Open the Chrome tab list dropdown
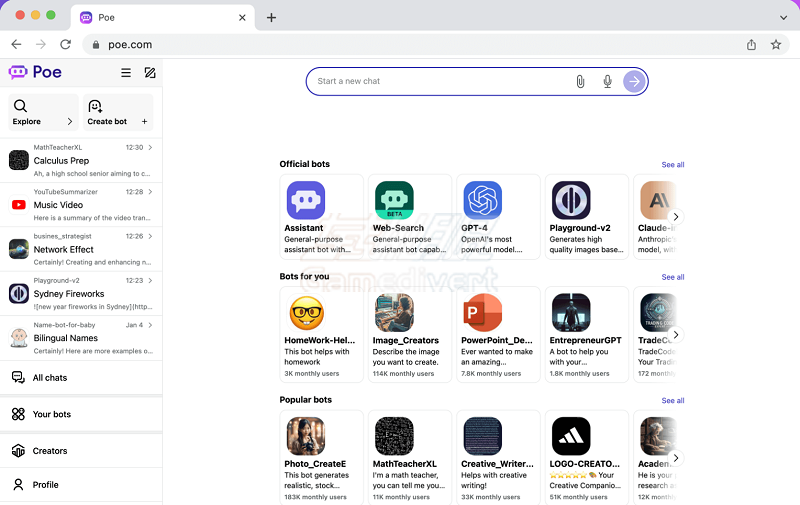 click(783, 17)
